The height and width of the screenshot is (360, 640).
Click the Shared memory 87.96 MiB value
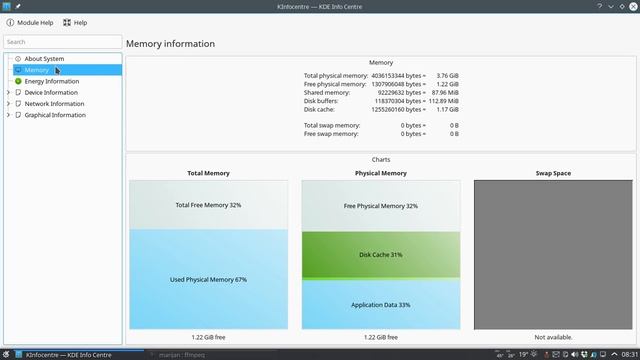(x=445, y=93)
